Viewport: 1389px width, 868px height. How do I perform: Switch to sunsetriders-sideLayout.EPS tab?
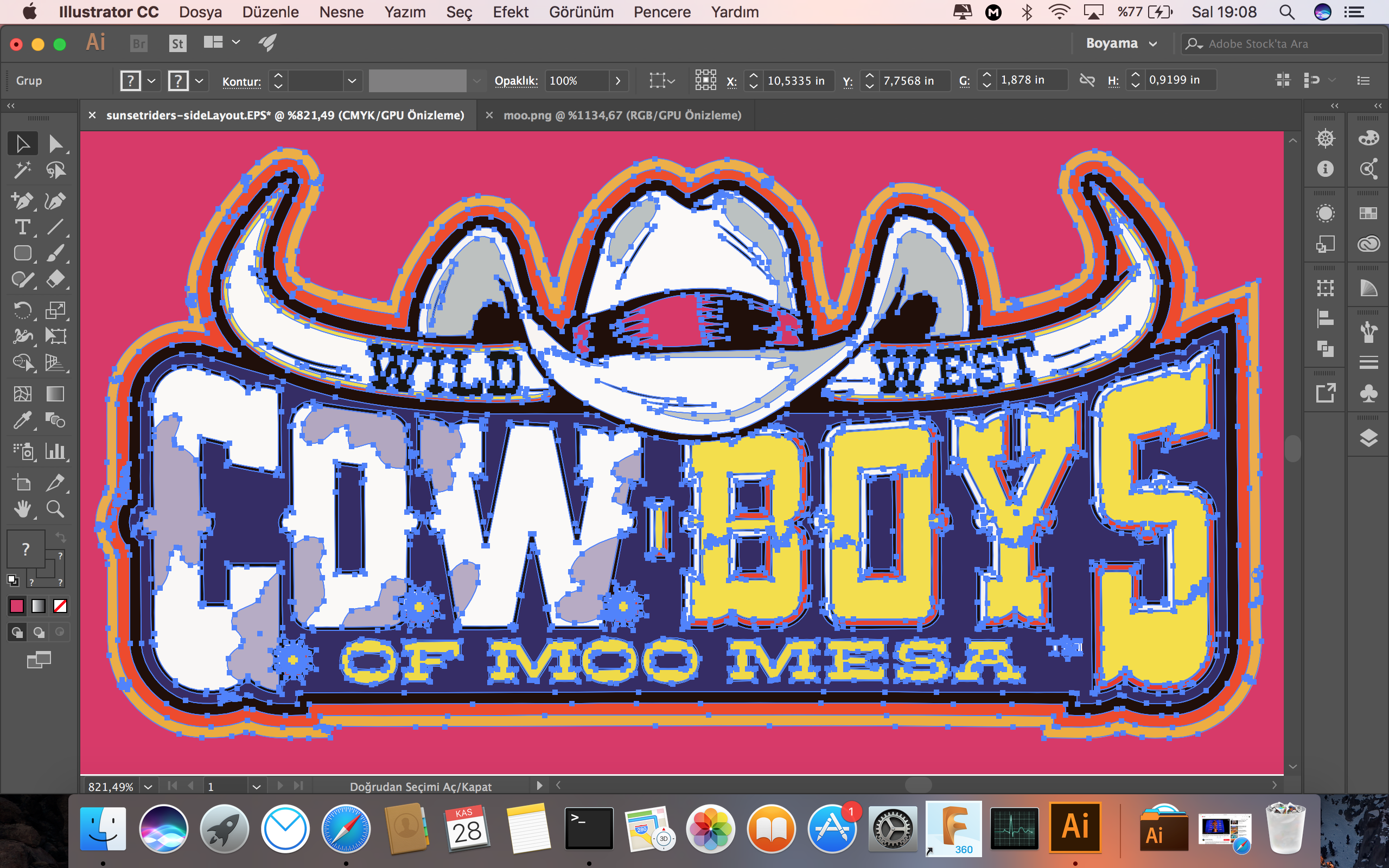[x=285, y=116]
